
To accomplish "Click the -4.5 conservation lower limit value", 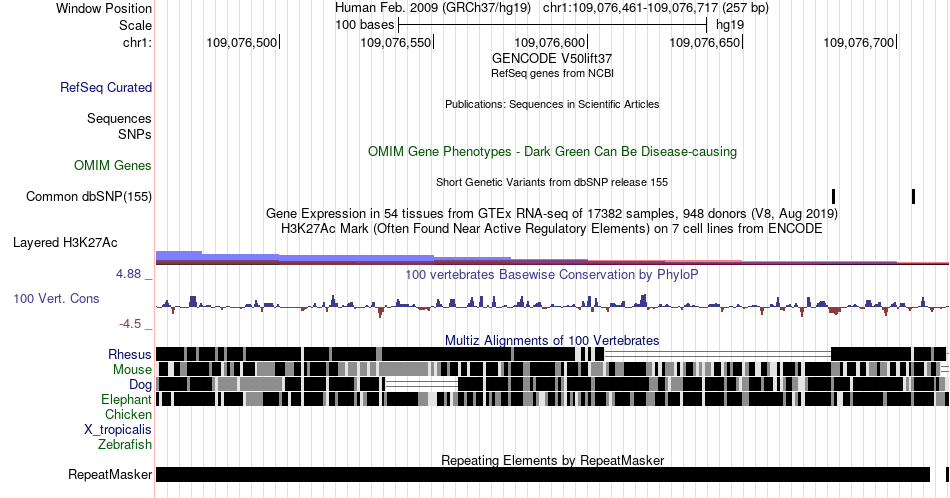I will click(130, 324).
